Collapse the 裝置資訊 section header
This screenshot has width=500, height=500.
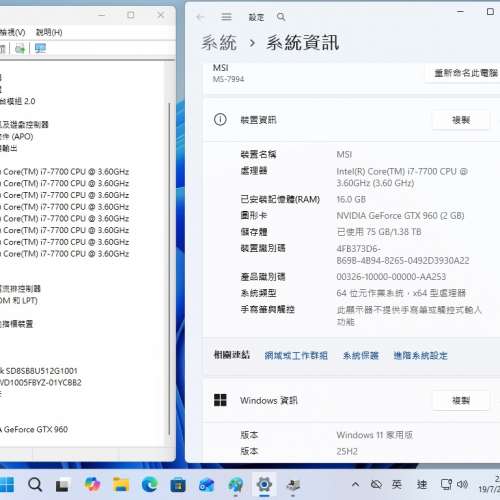[352, 120]
